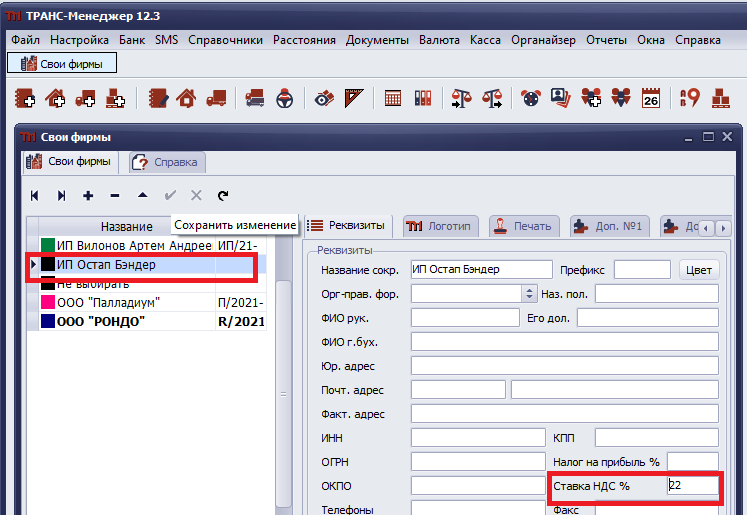This screenshot has width=747, height=515.
Task: Click the map route marker icon
Action: click(689, 98)
